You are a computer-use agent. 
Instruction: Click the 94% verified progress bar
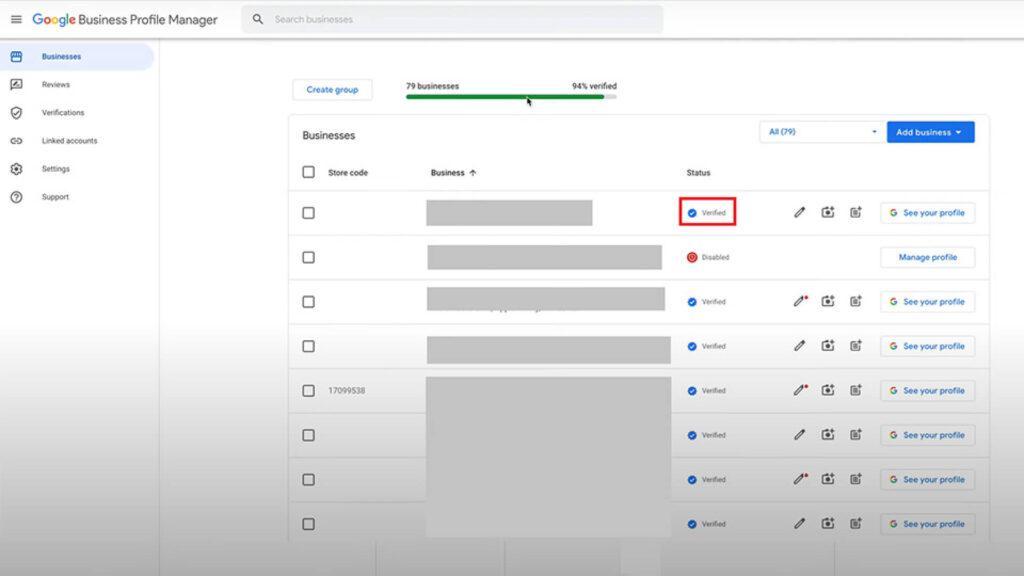point(511,97)
